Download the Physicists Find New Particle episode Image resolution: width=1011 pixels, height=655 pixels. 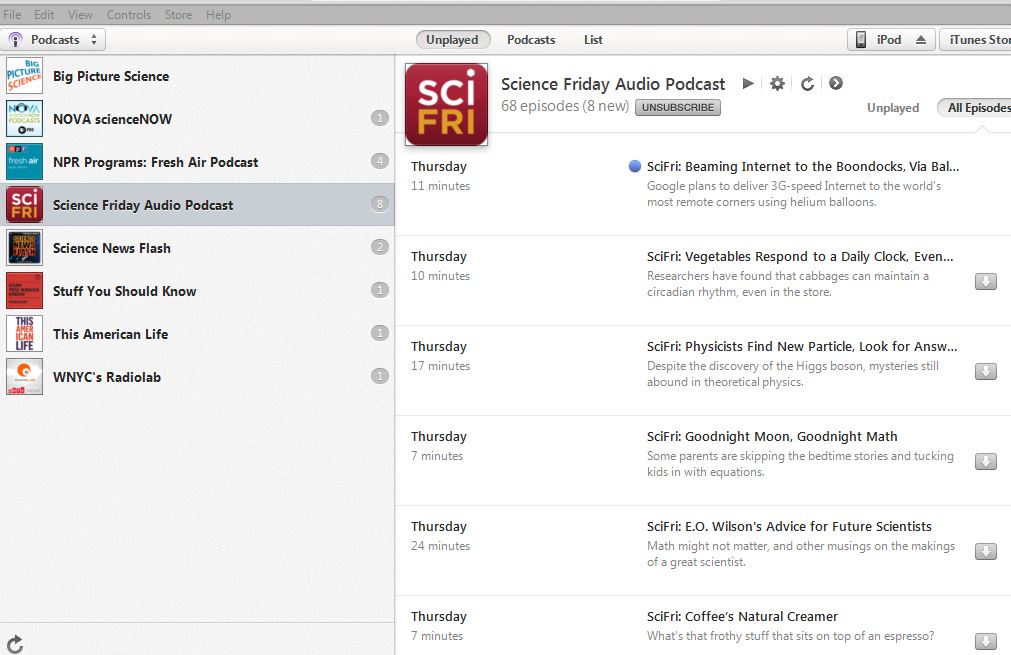tap(986, 372)
